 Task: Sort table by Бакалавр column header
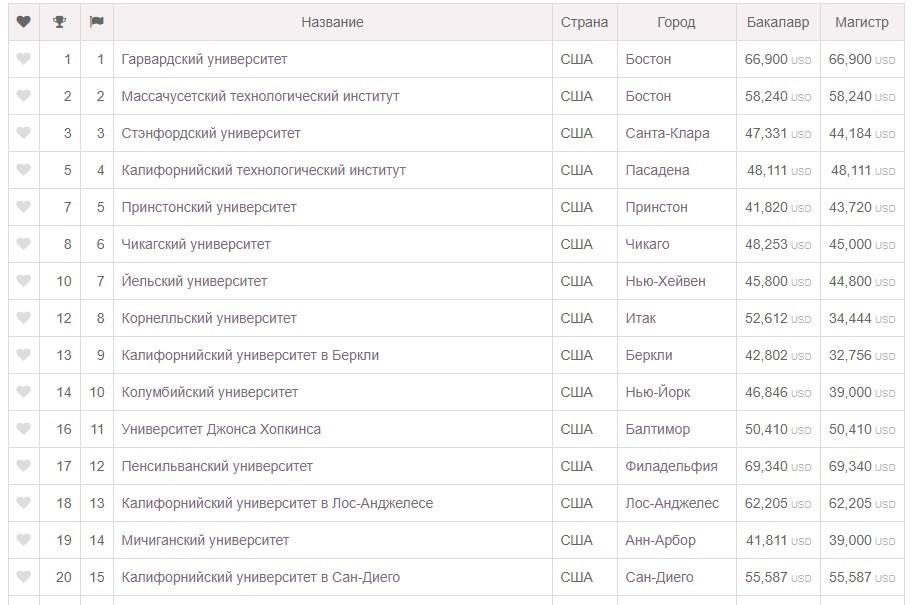[778, 22]
